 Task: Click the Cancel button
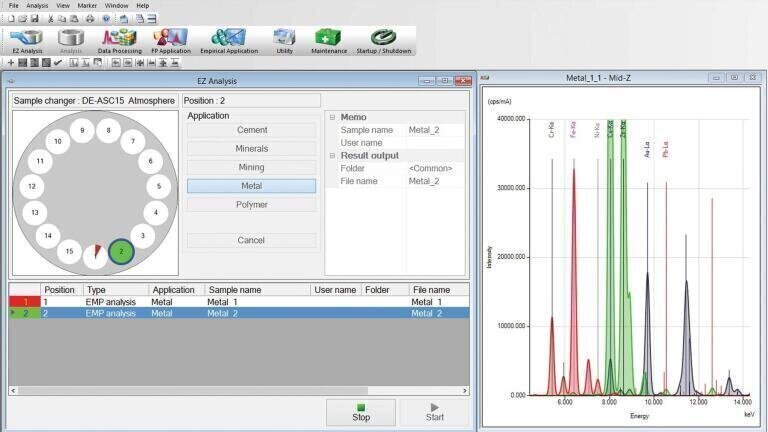click(252, 240)
